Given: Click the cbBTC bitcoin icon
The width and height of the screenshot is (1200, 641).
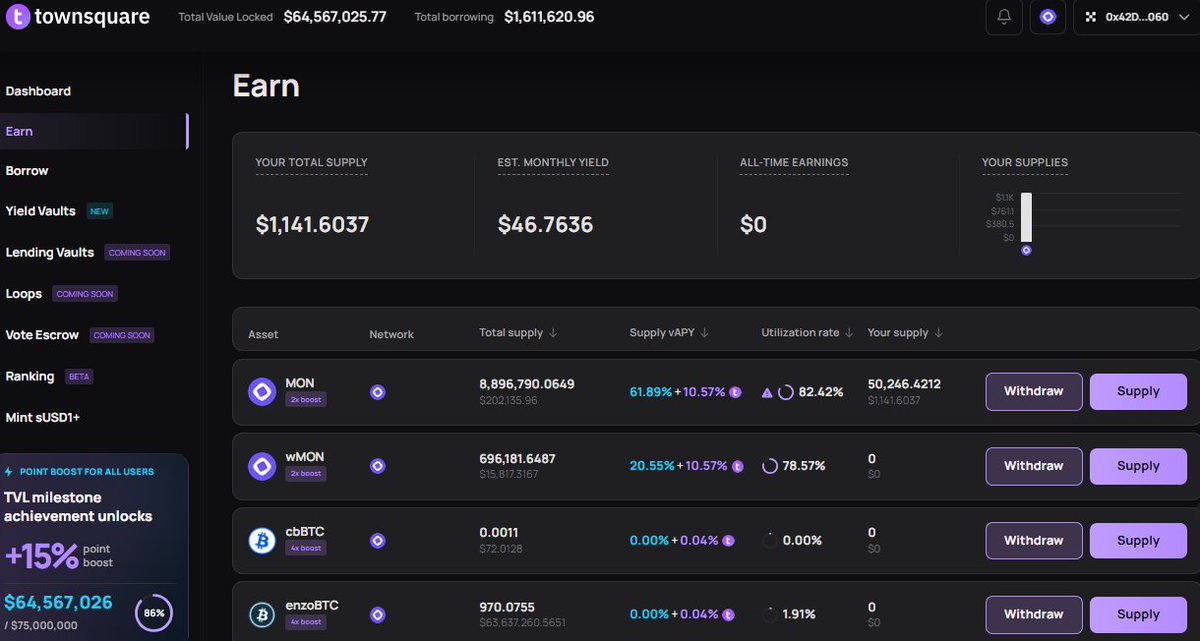Looking at the screenshot, I should click(262, 540).
